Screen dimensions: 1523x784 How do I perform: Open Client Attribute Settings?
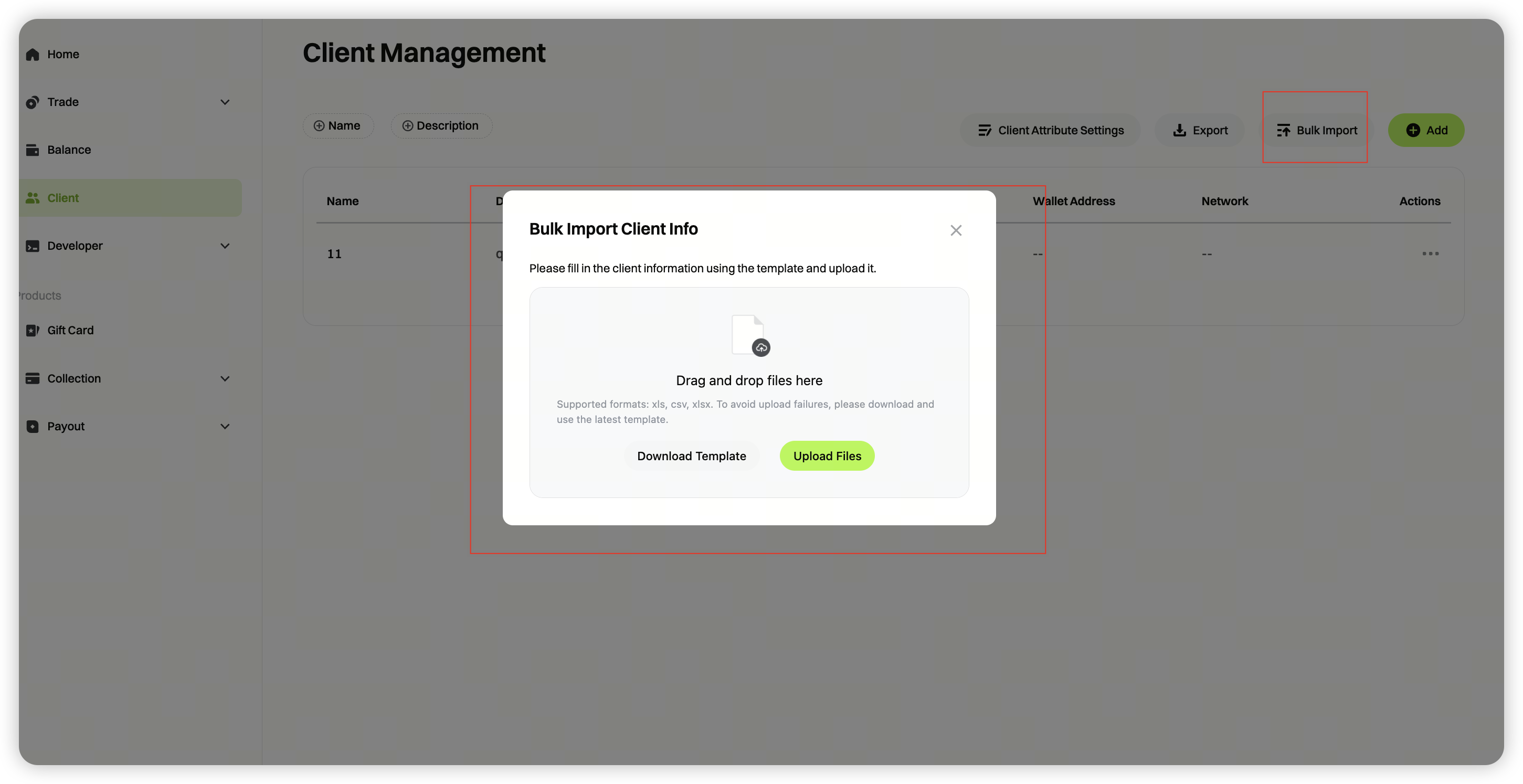(1051, 130)
